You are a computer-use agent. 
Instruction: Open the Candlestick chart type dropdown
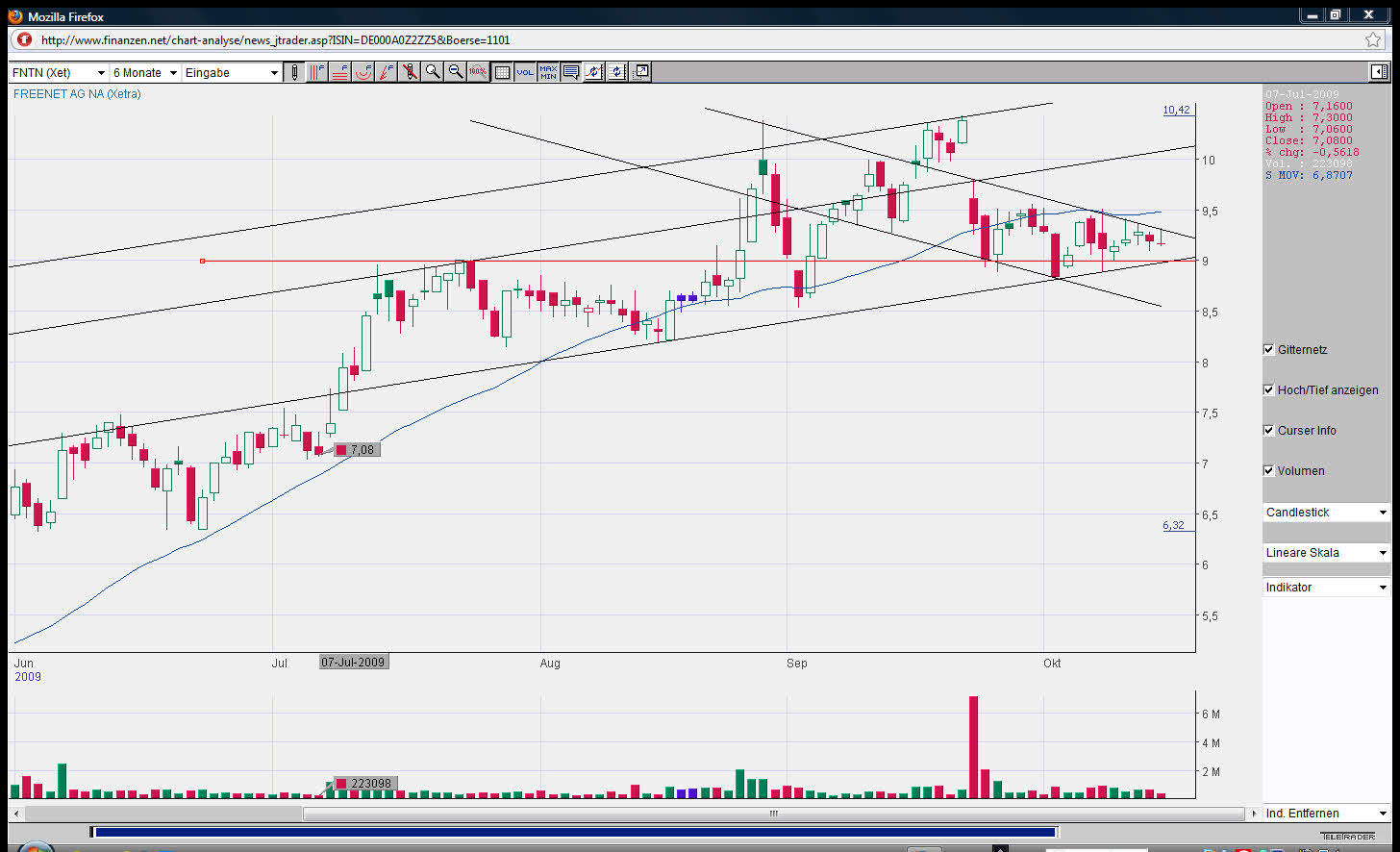1327,513
